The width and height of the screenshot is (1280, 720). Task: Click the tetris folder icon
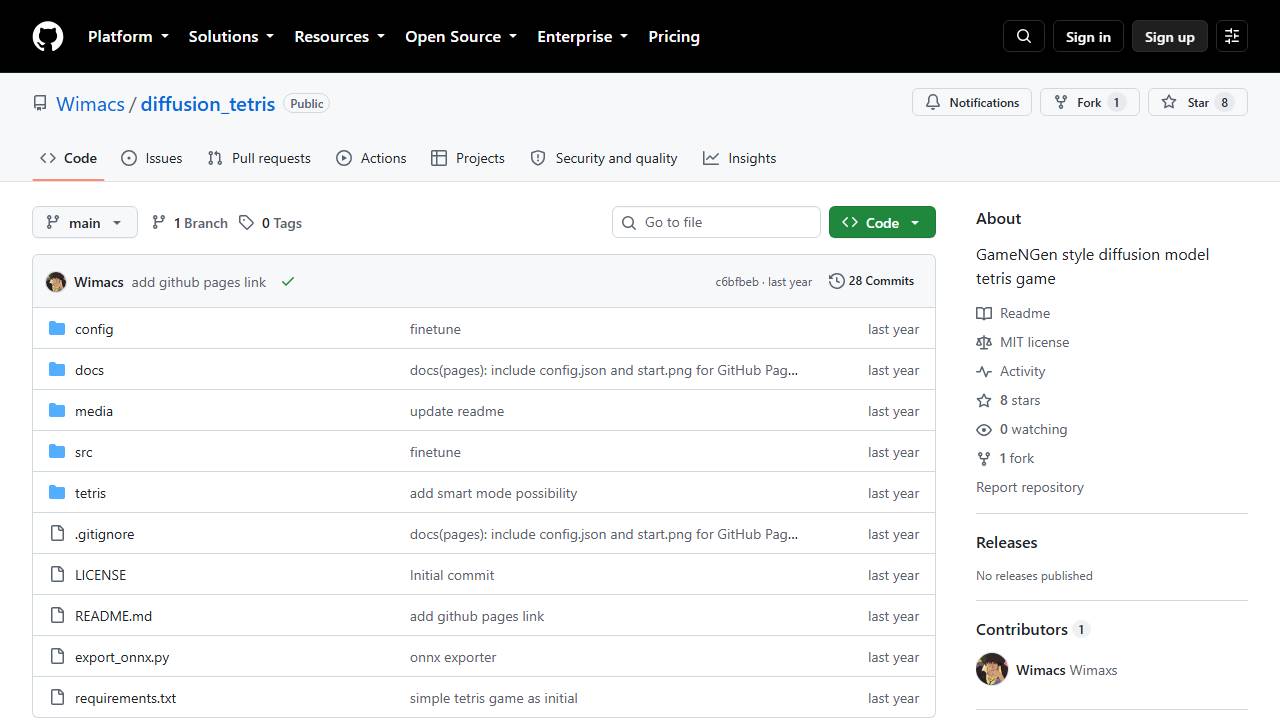coord(57,493)
